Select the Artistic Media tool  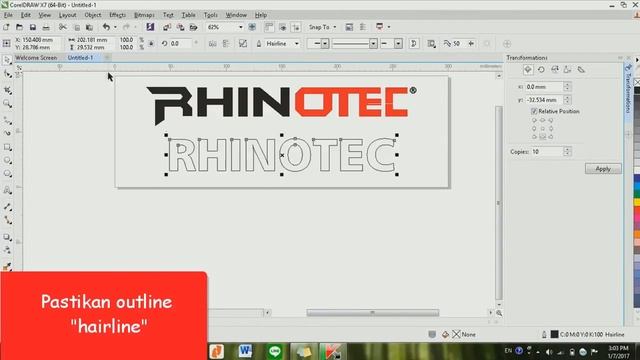[7, 133]
